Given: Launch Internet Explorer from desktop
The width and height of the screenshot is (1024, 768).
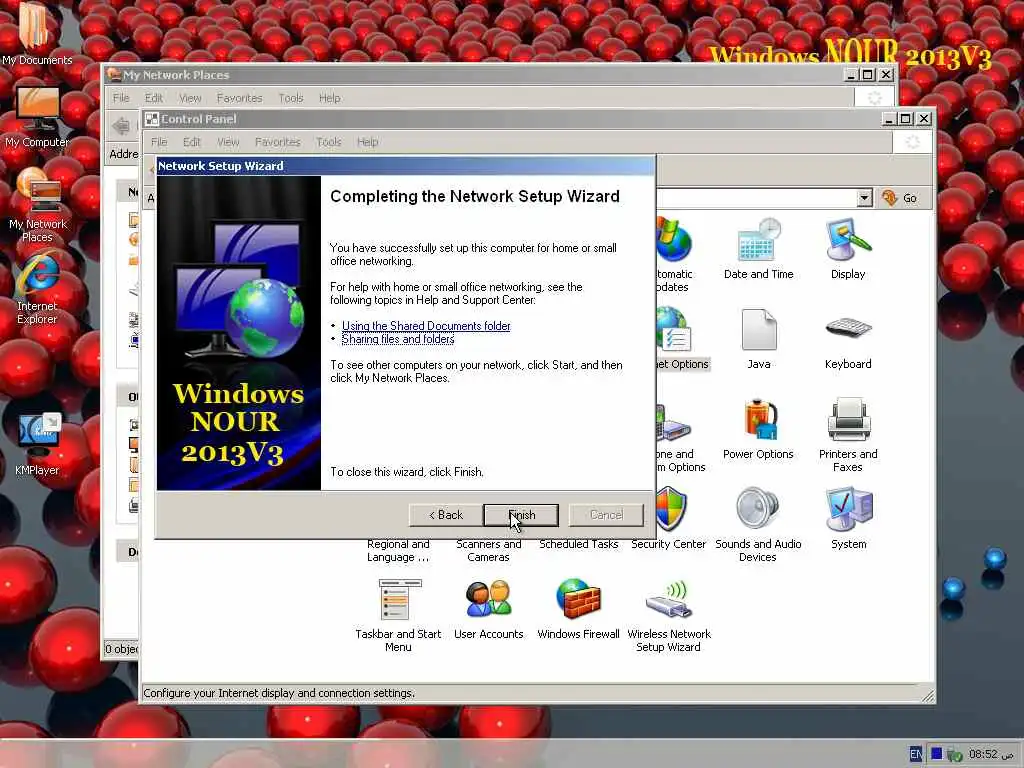Looking at the screenshot, I should (37, 289).
